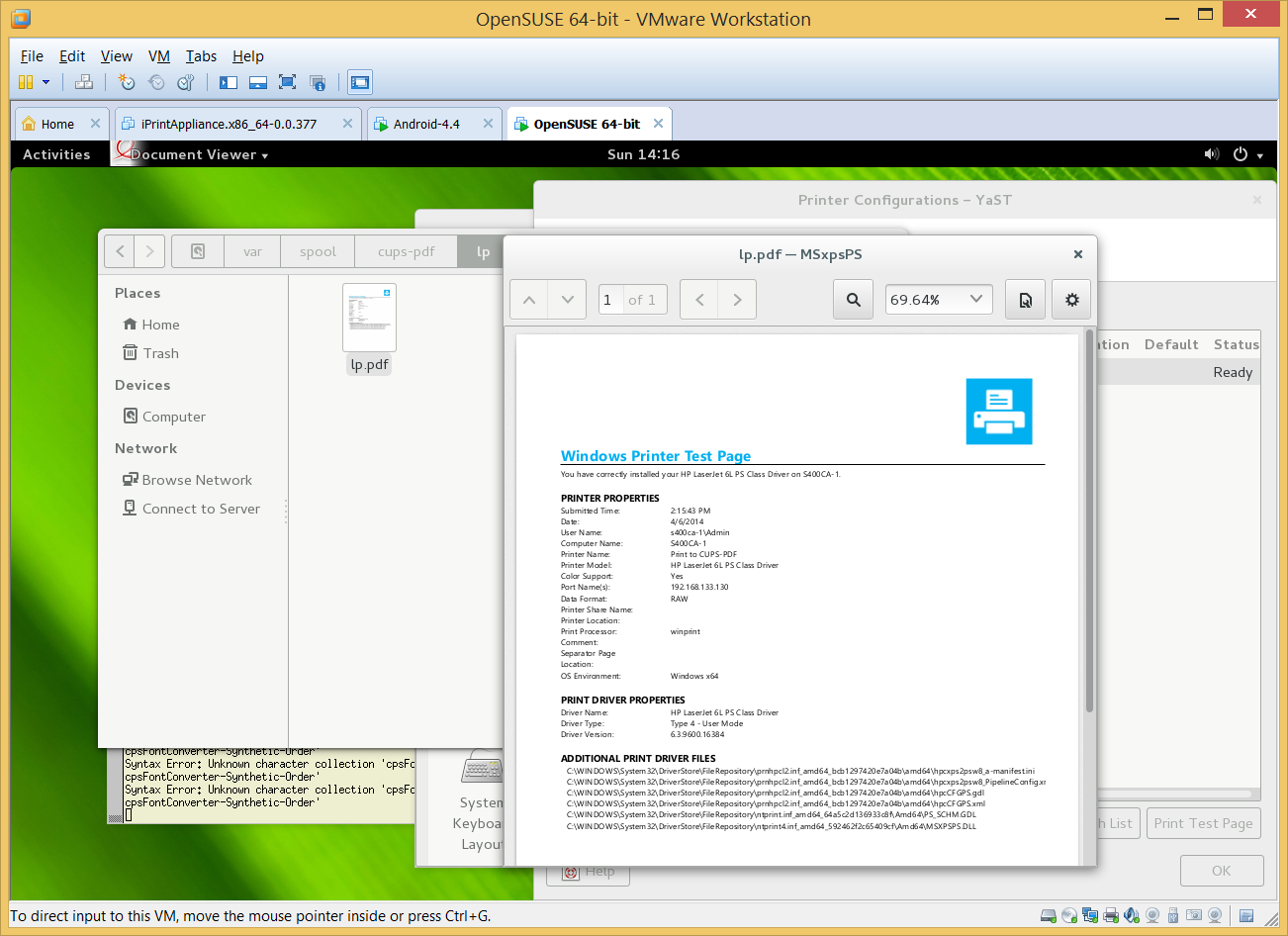Screen dimensions: 1288x936
Task: Connect the virtual printer from the status bar
Action: pos(1110,915)
